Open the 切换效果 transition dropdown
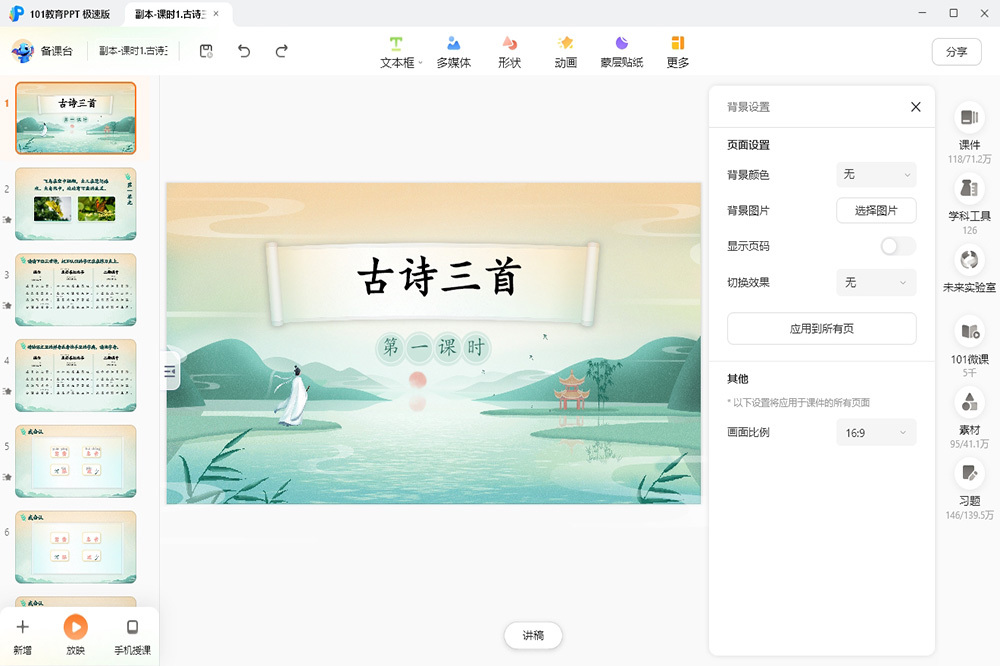 click(x=876, y=283)
